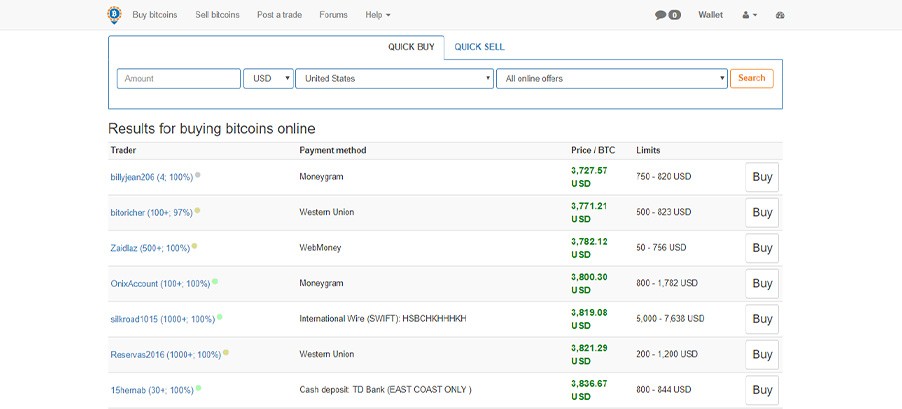Click Buy for Reservas2016 Western Union offer
The image size is (902, 409).
tap(762, 354)
